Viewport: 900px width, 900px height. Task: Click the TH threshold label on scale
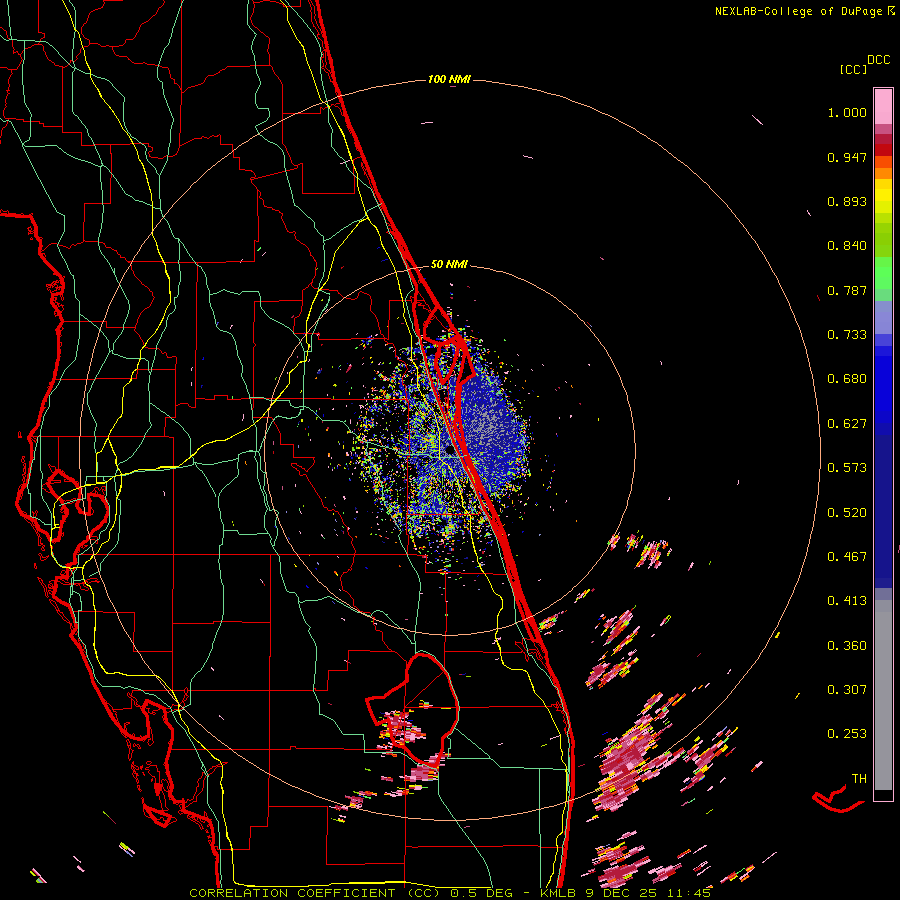[x=859, y=779]
